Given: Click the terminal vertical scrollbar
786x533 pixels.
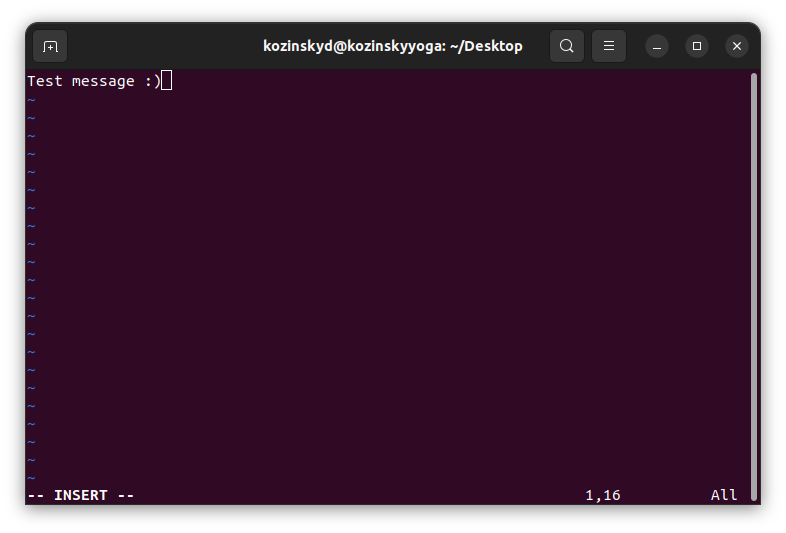Looking at the screenshot, I should [753, 286].
